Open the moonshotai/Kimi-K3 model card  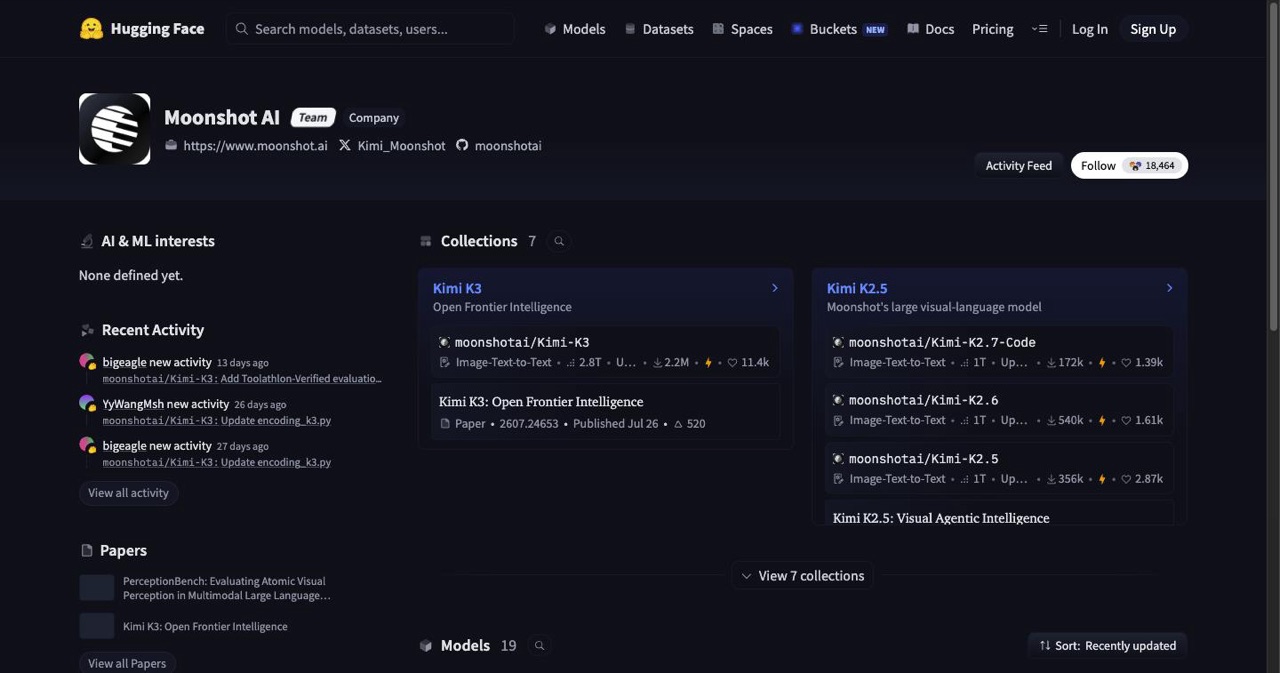click(x=605, y=352)
